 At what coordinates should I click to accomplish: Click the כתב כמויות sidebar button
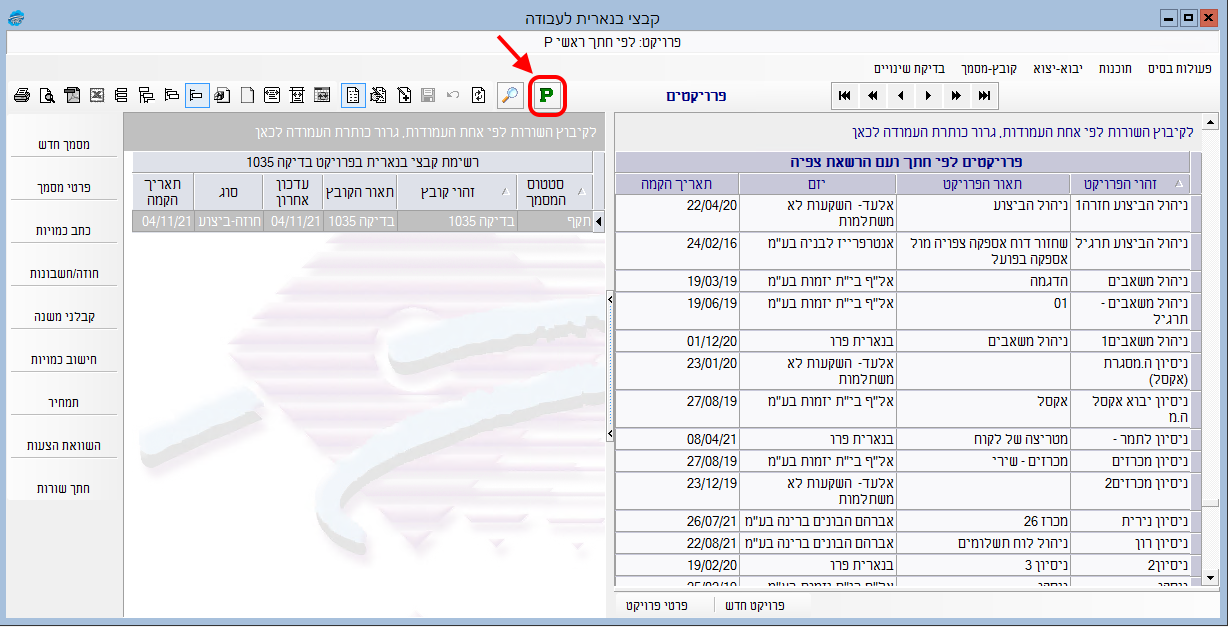click(65, 231)
